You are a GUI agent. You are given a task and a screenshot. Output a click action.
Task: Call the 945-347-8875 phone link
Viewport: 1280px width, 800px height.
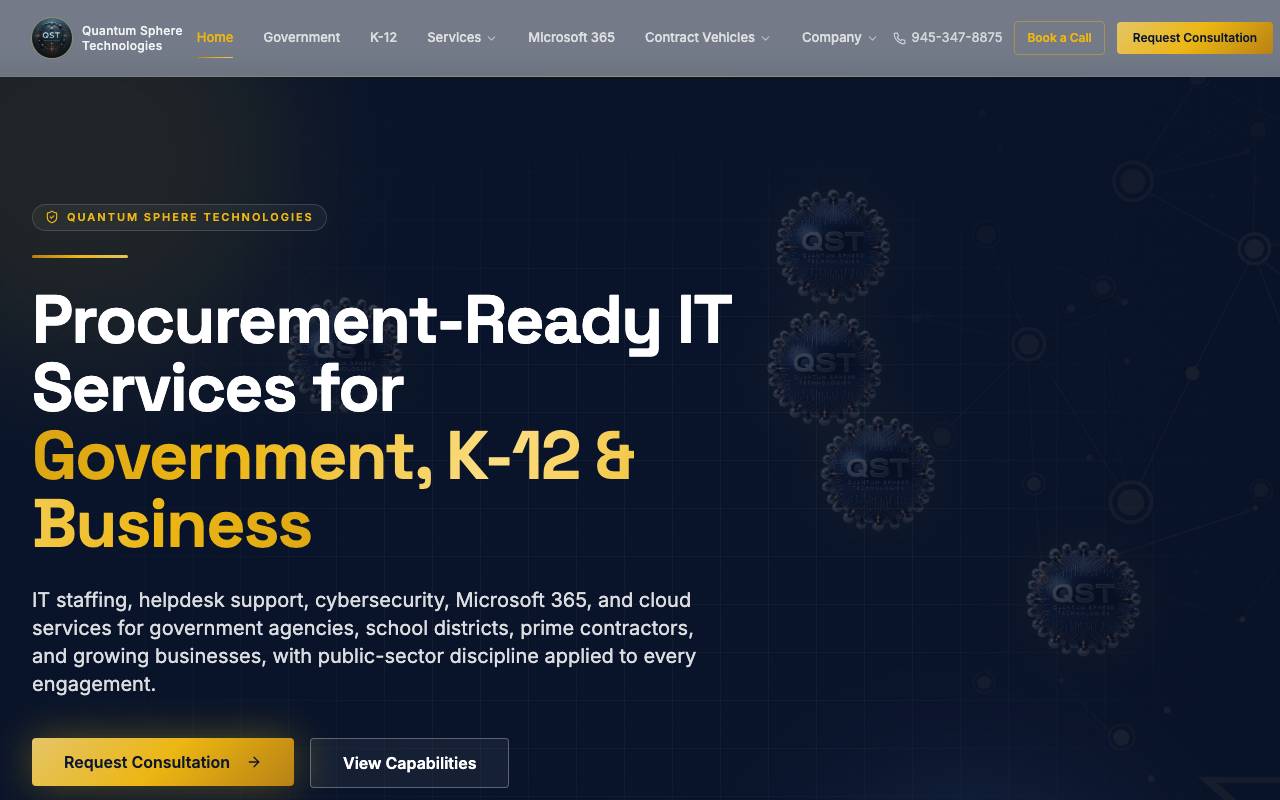coord(956,37)
